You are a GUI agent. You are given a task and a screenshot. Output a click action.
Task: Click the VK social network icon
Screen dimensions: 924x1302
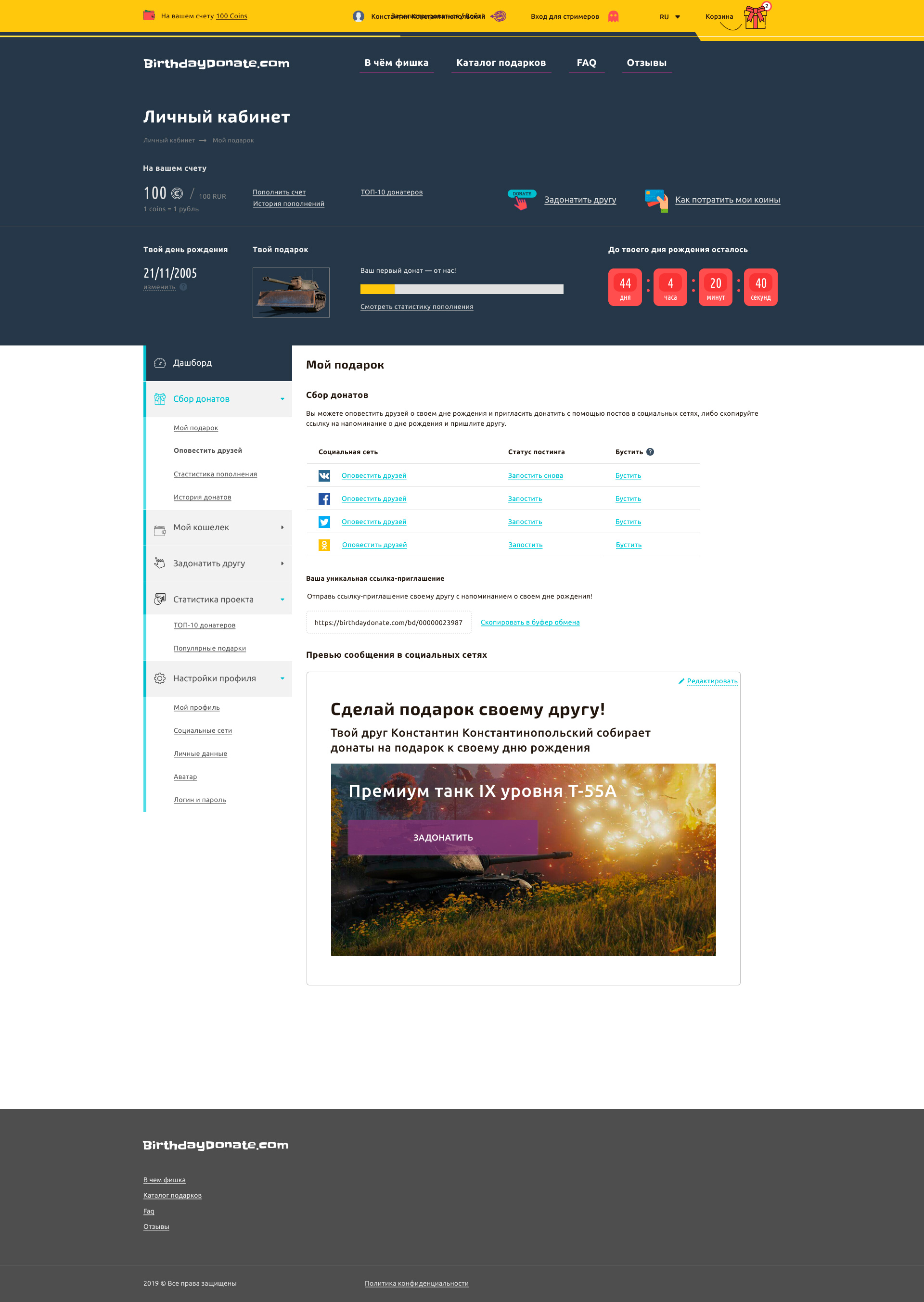(x=324, y=475)
